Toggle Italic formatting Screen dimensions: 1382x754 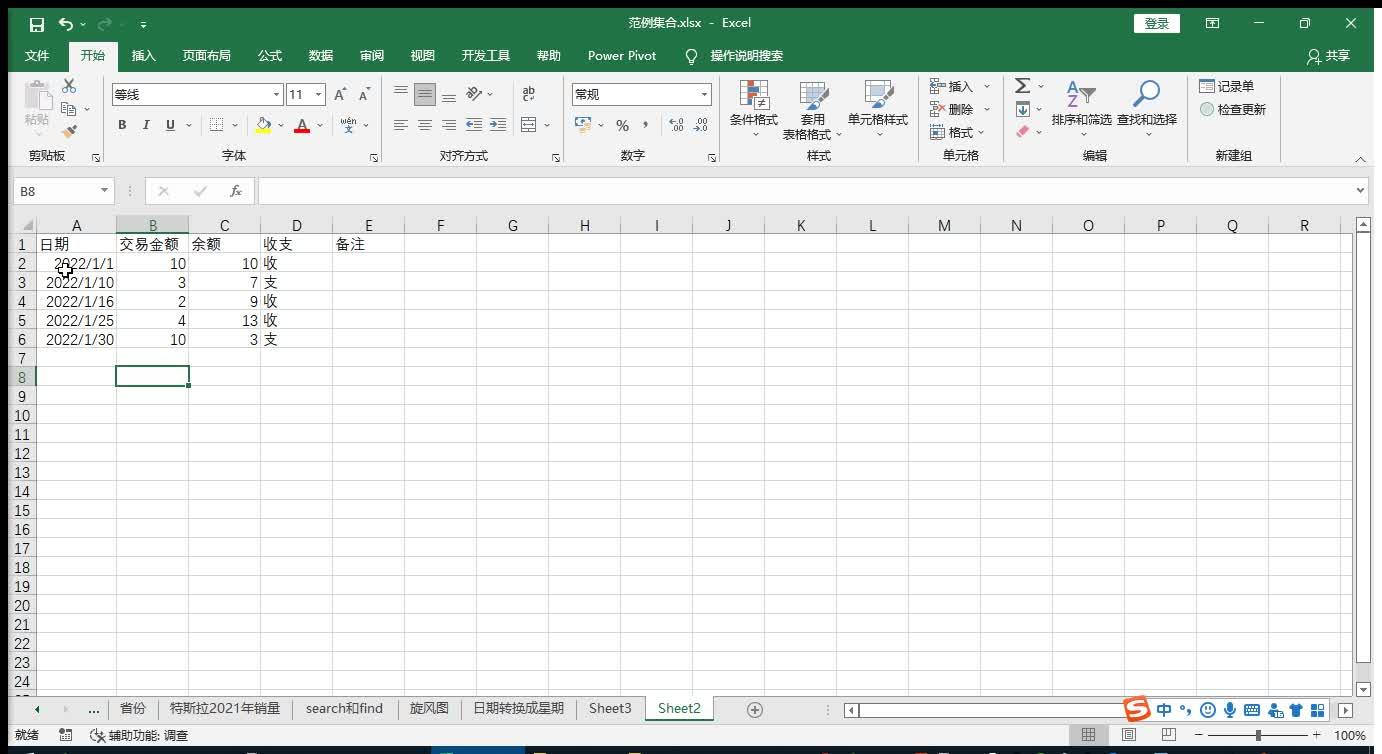[x=146, y=125]
